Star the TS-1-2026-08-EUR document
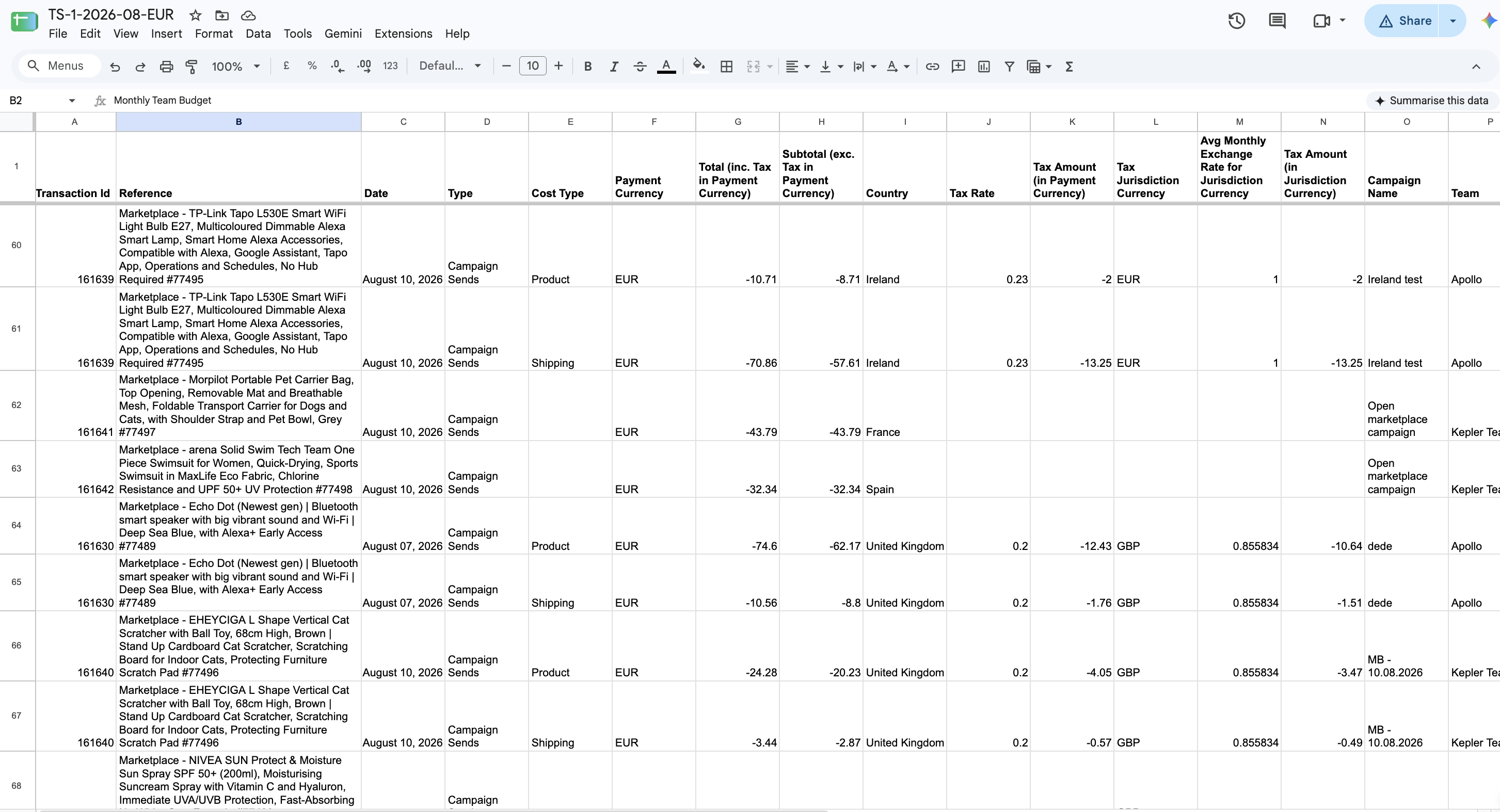Viewport: 1500px width, 812px height. [x=196, y=15]
